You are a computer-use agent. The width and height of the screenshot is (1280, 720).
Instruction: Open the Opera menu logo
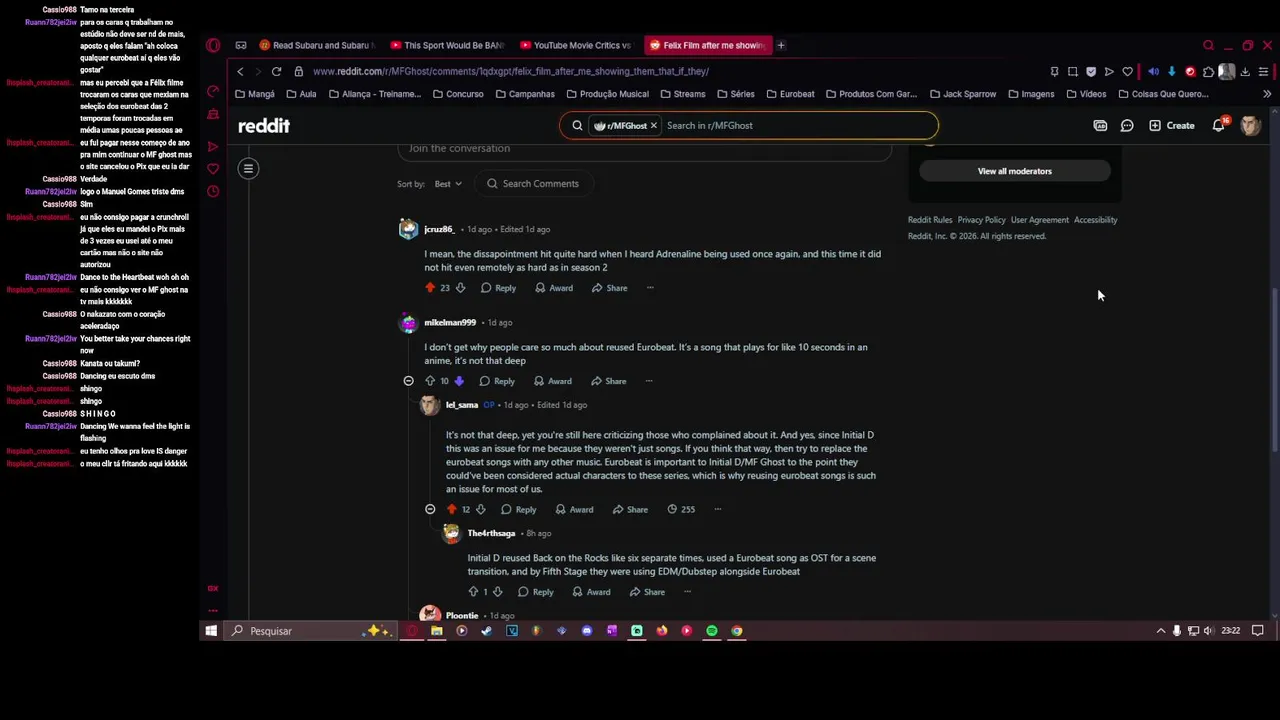click(213, 45)
